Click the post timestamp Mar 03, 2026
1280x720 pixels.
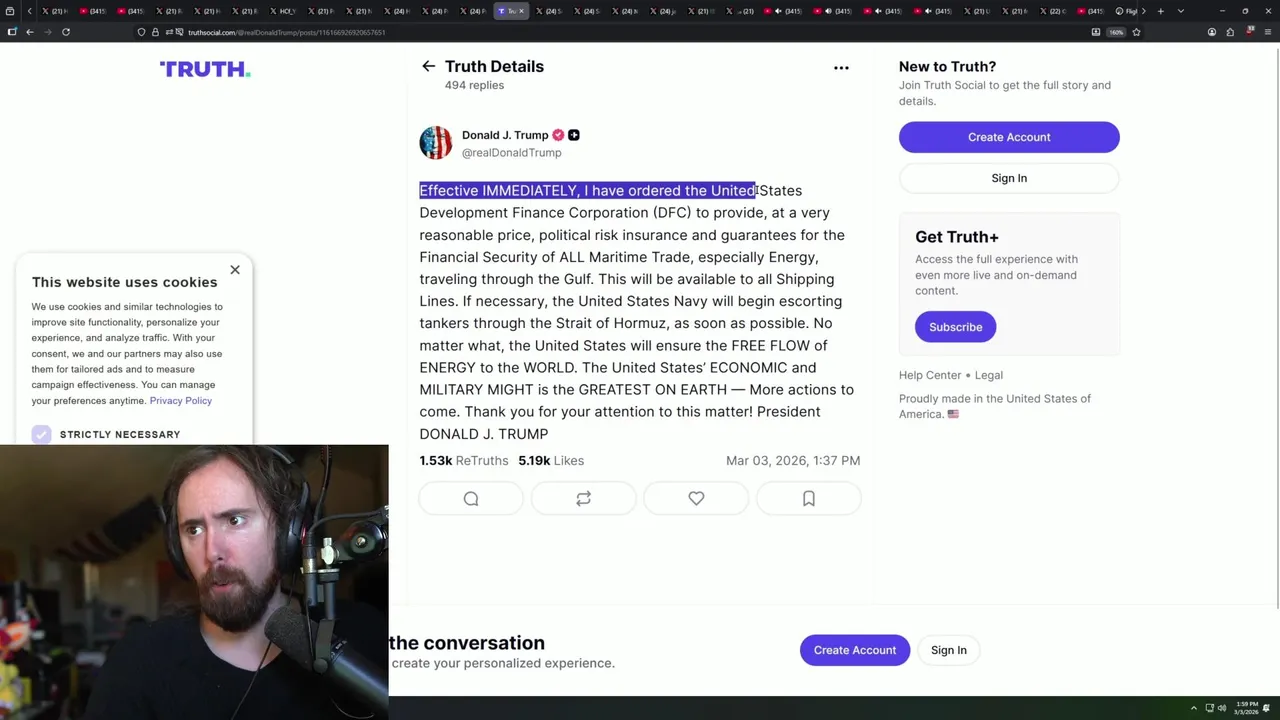[x=793, y=461]
